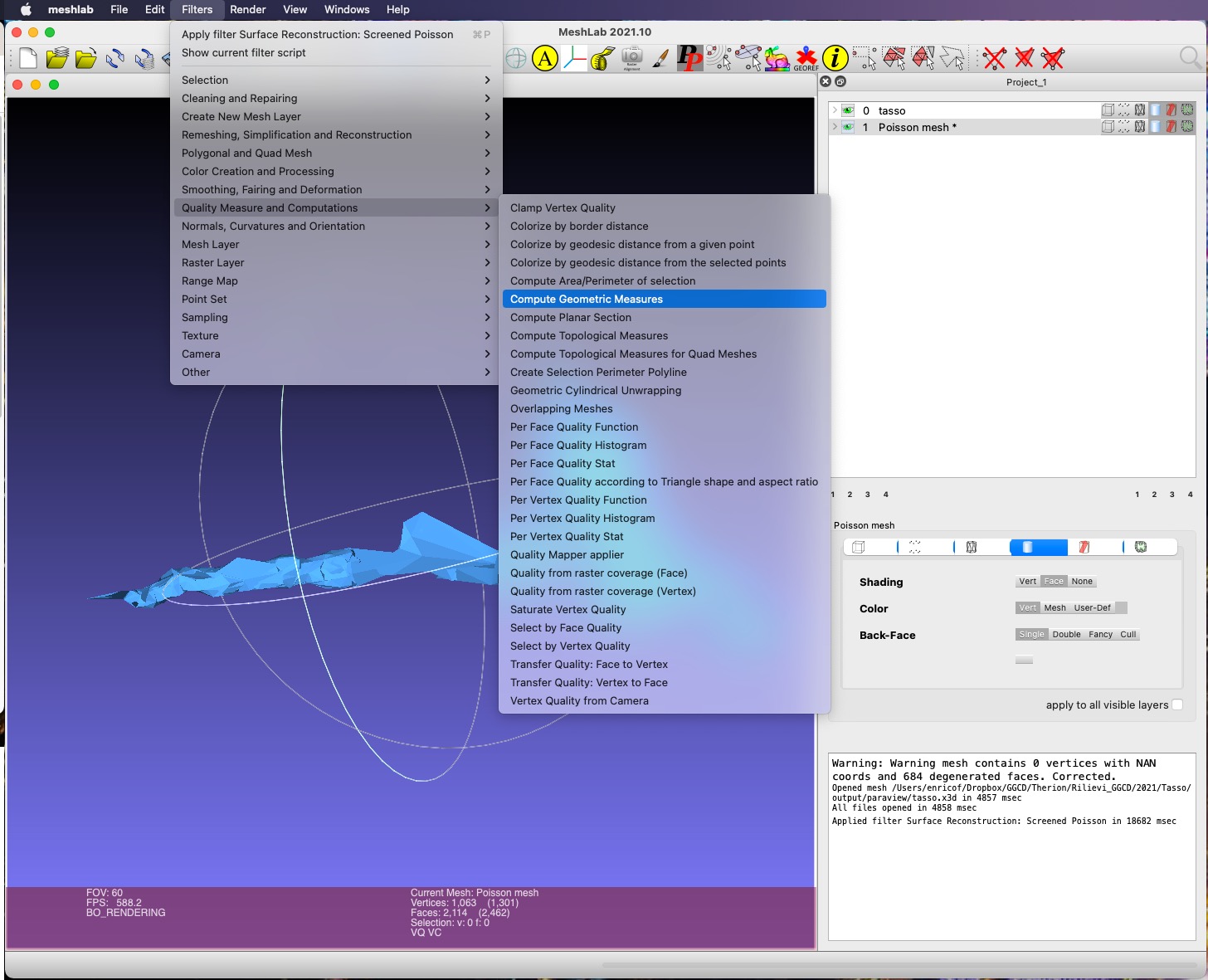Click the delete selected vertices red X icon

pos(995,58)
